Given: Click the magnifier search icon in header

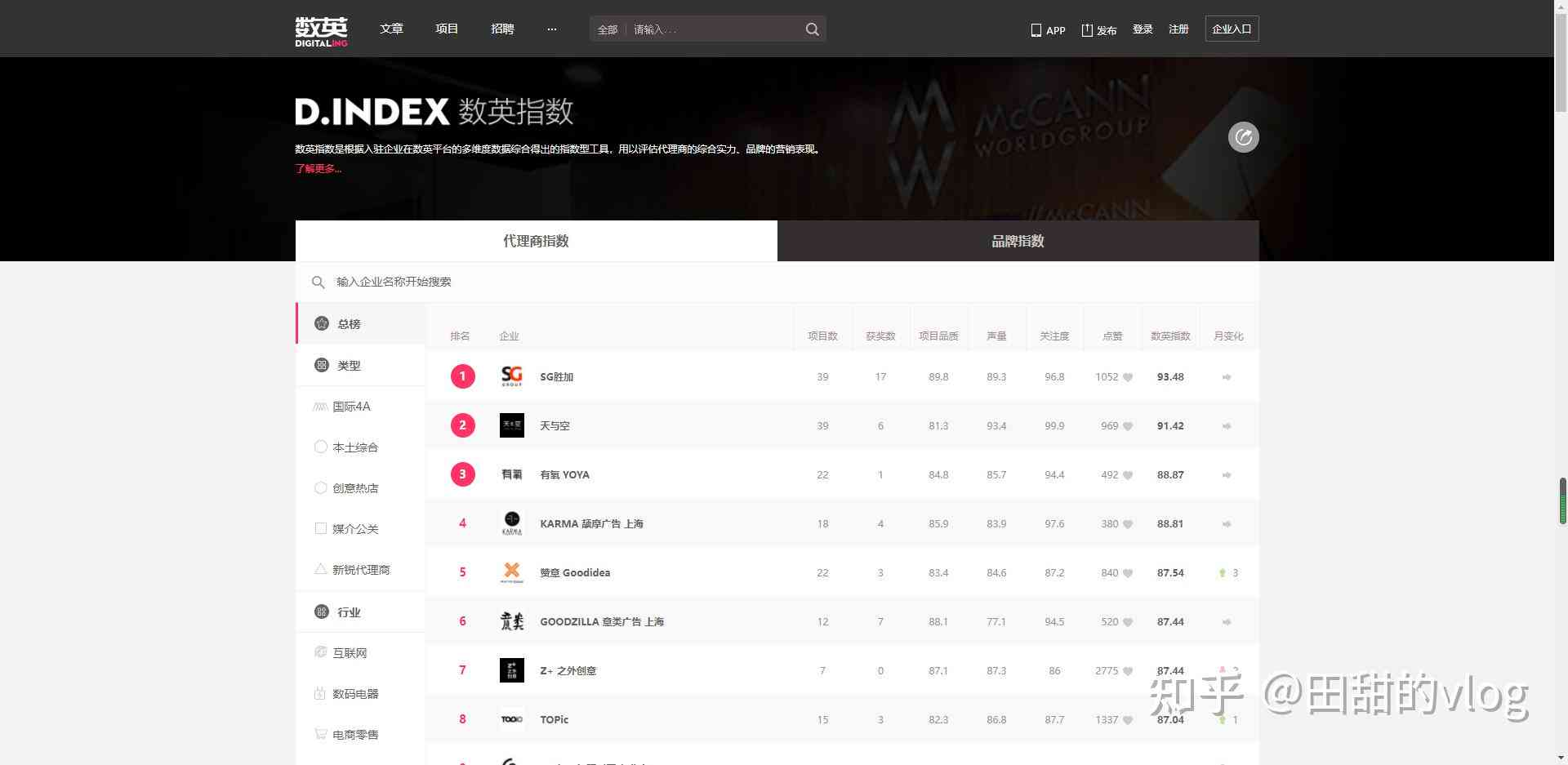Looking at the screenshot, I should [x=812, y=29].
